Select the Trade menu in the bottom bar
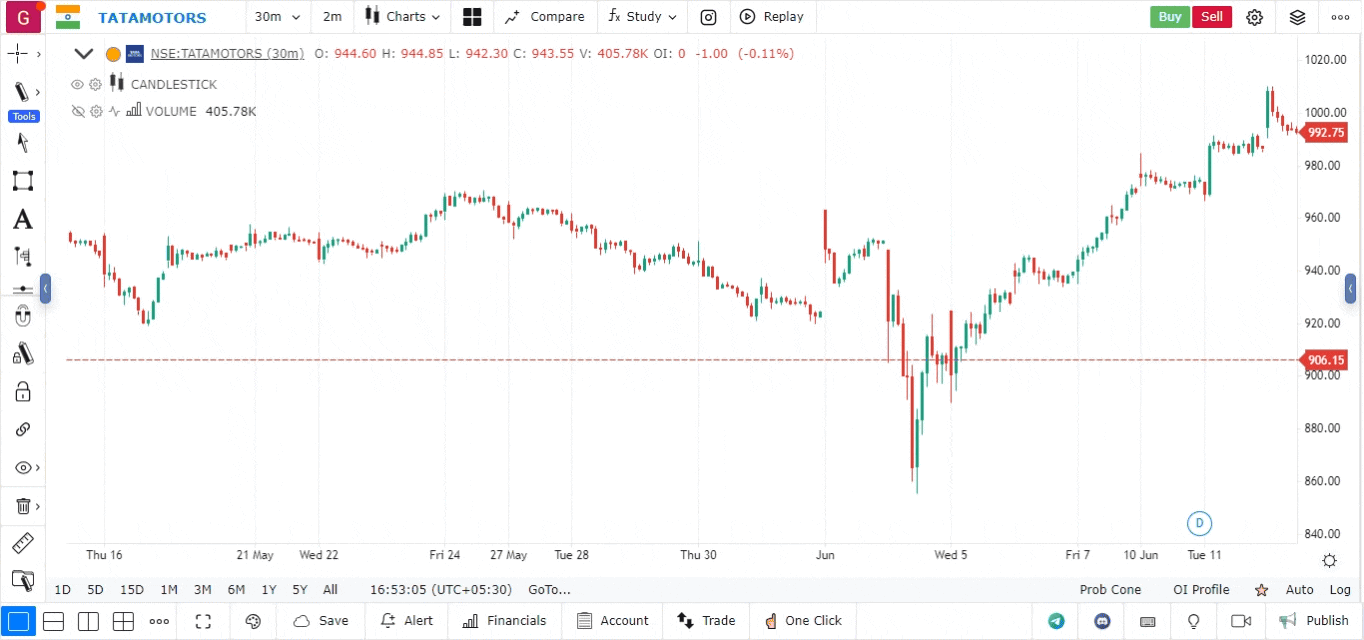The image size is (1364, 640). click(707, 621)
